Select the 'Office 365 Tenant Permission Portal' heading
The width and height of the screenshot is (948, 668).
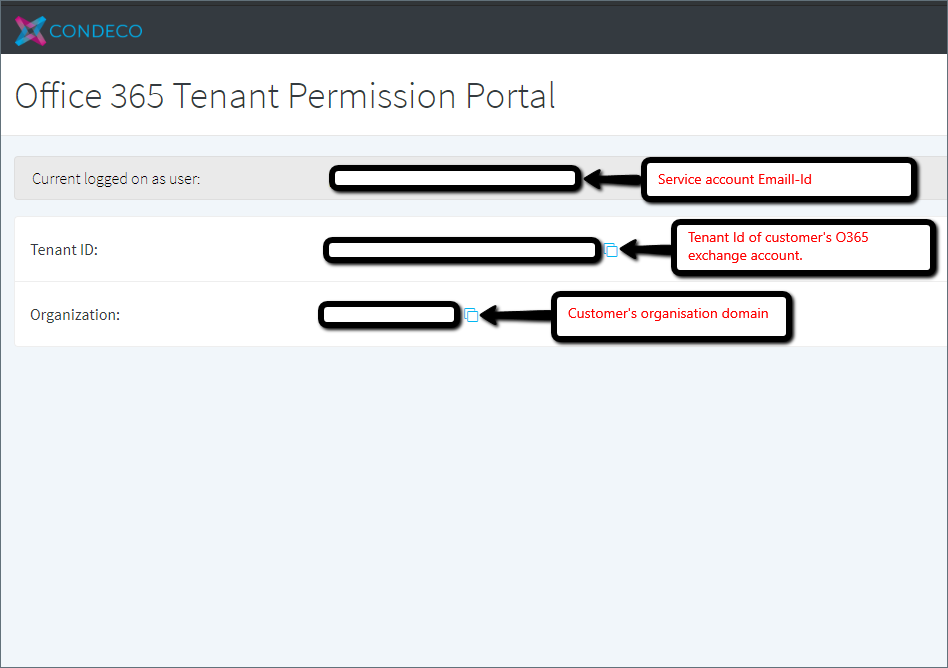284,96
